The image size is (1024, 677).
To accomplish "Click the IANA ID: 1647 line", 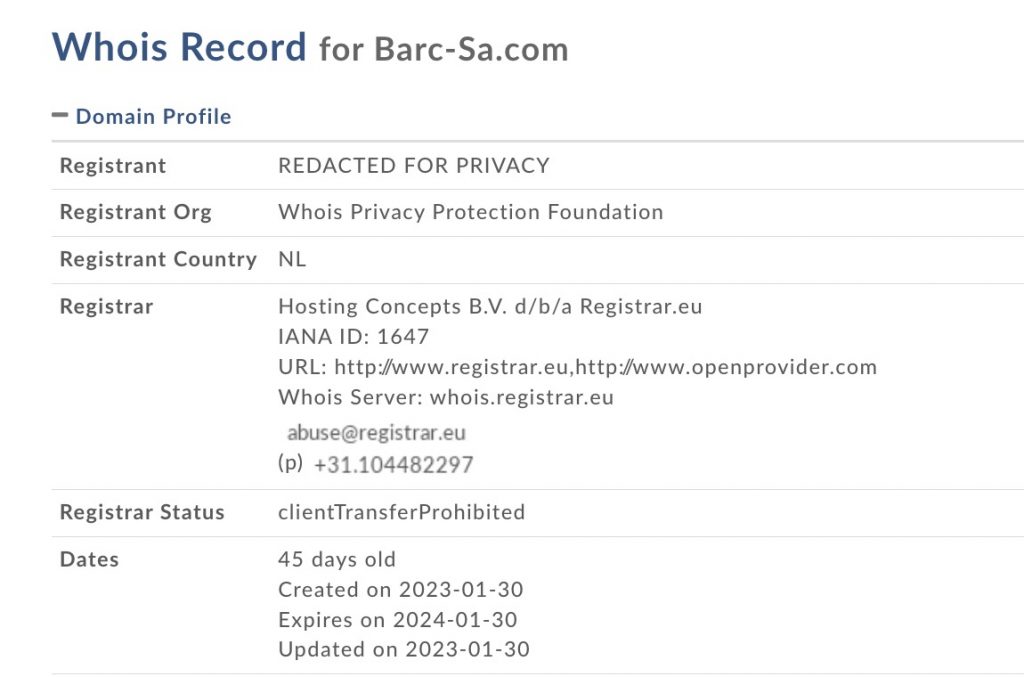I will [x=353, y=337].
